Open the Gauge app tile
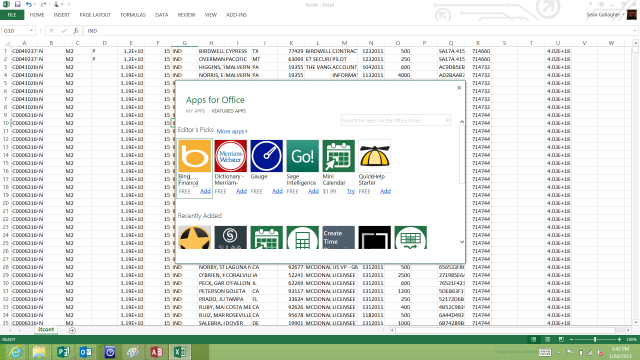Viewport: 640px width, 360px height. pyautogui.click(x=267, y=156)
